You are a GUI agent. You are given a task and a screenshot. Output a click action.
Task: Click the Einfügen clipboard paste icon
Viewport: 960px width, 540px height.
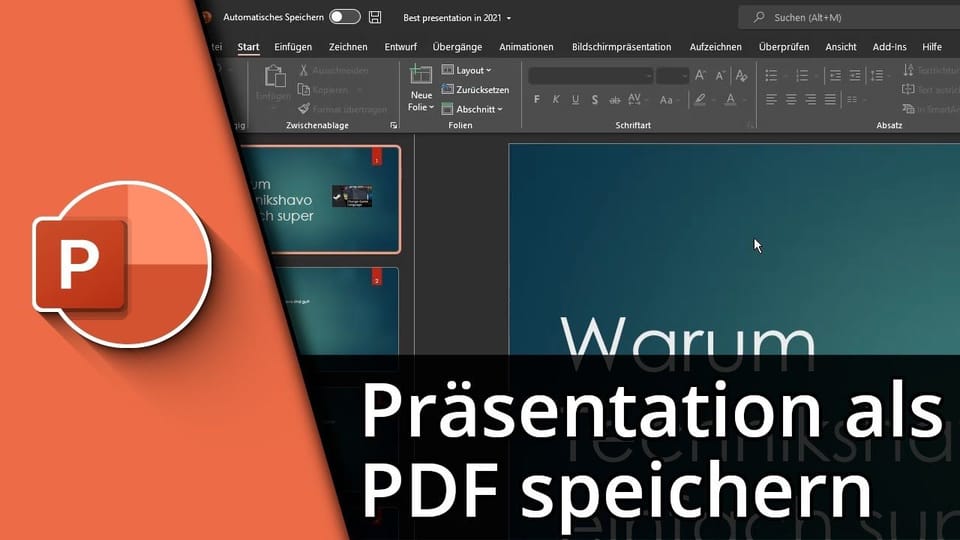[x=274, y=77]
